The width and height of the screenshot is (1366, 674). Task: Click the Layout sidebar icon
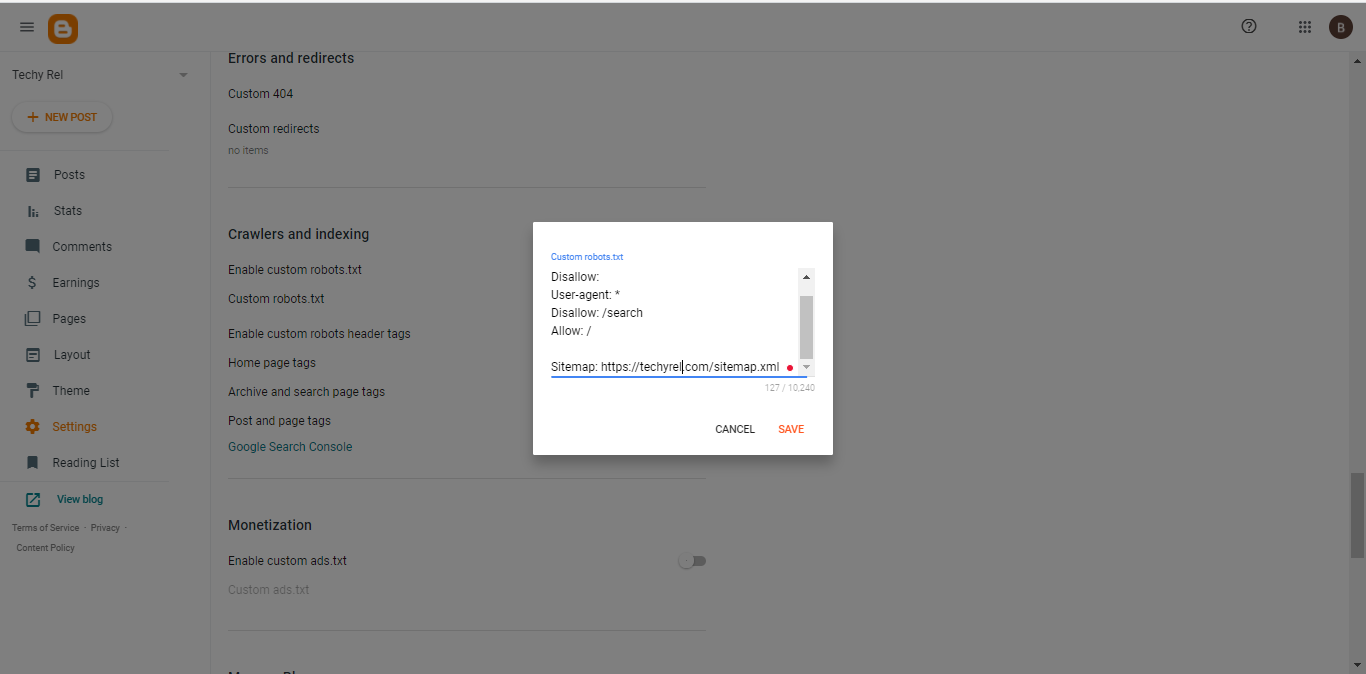[x=33, y=355]
